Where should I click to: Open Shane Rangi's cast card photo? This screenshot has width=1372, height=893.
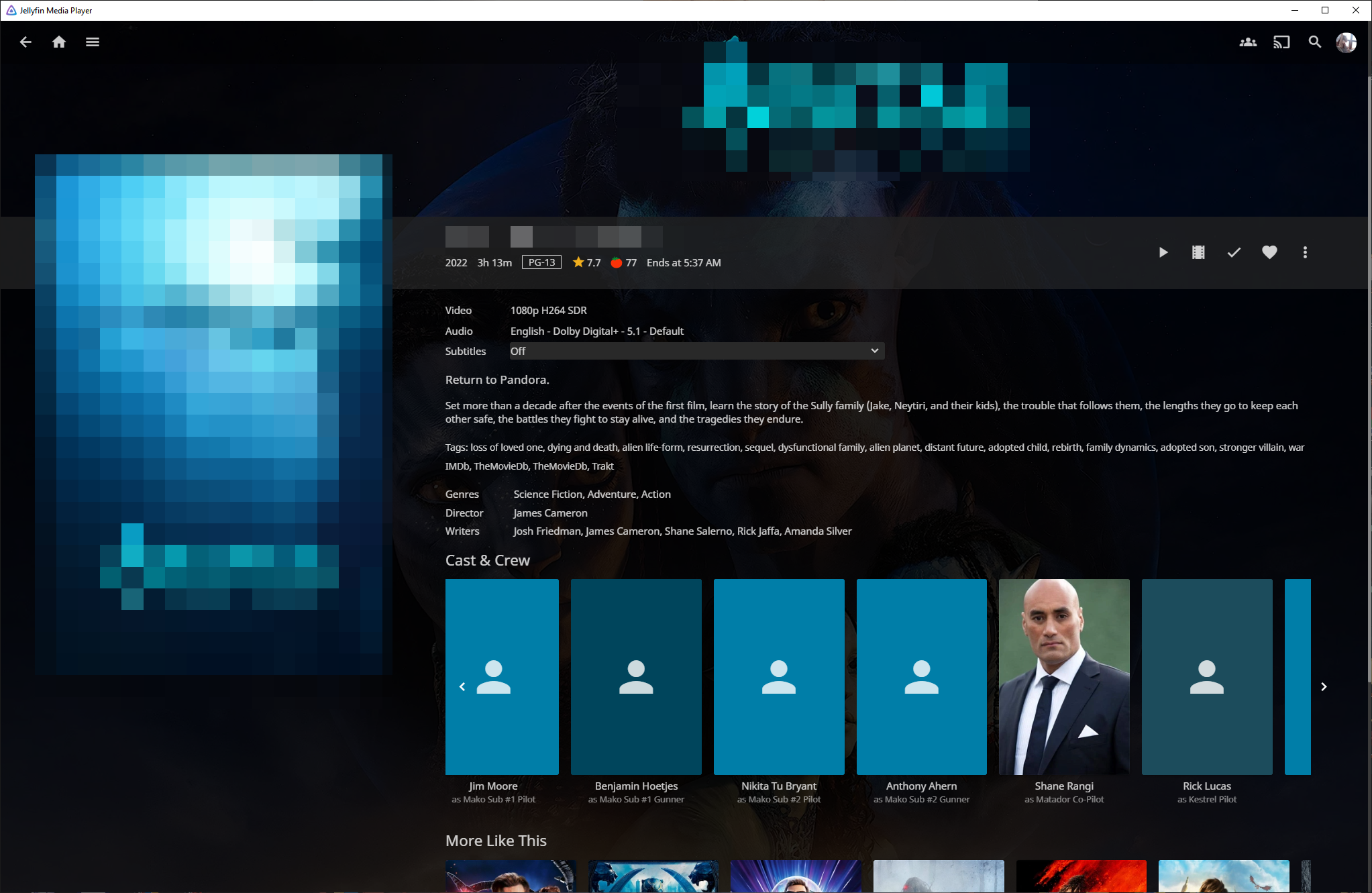pyautogui.click(x=1064, y=676)
